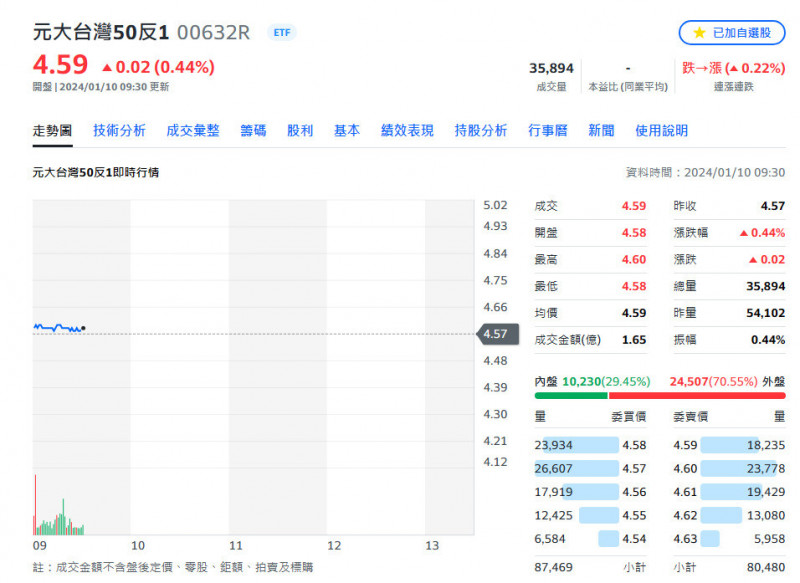
Task: Click the 5.02 upper limit axis label
Action: click(495, 206)
